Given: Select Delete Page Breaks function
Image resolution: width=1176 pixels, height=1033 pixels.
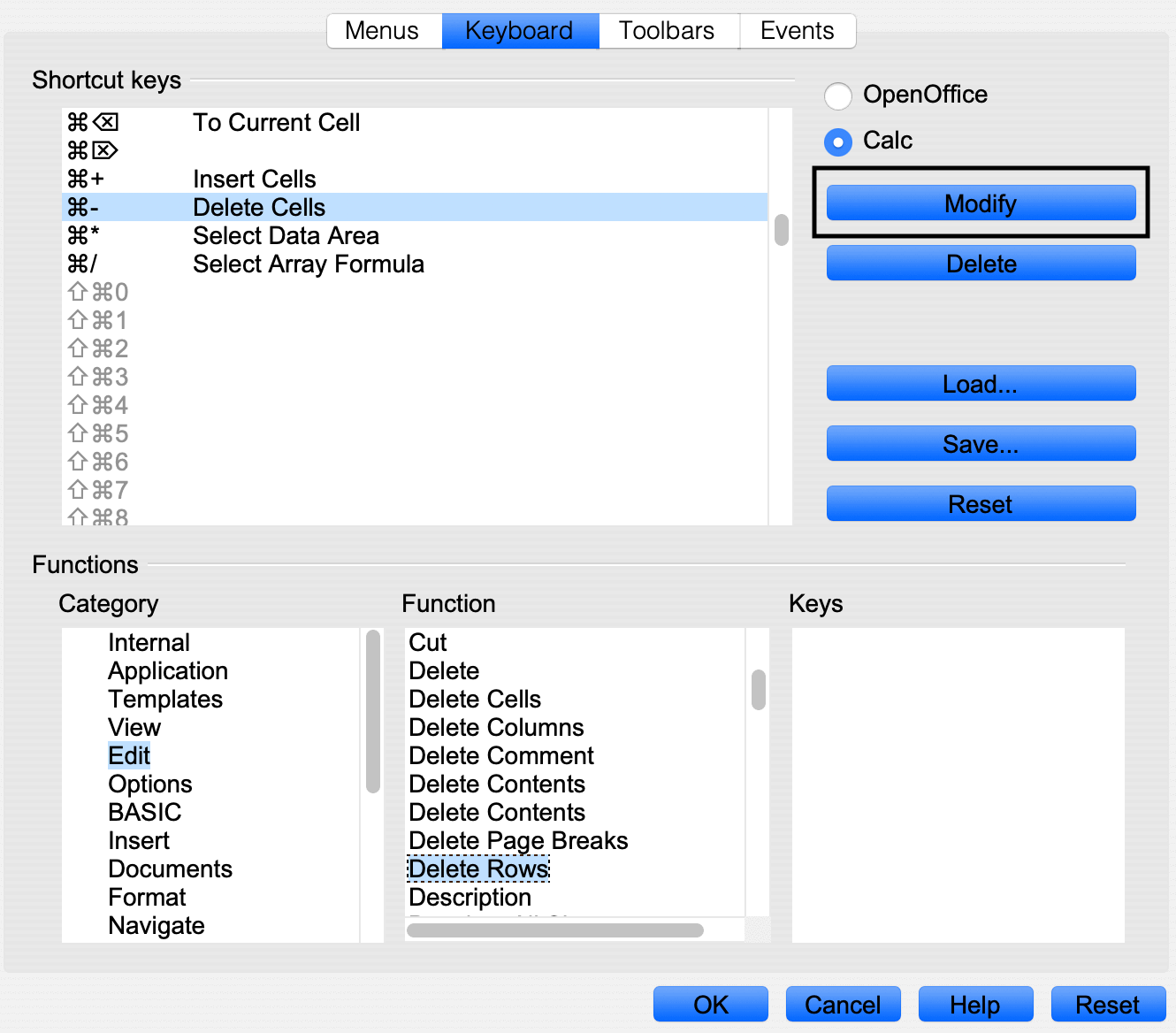Looking at the screenshot, I should coord(518,841).
